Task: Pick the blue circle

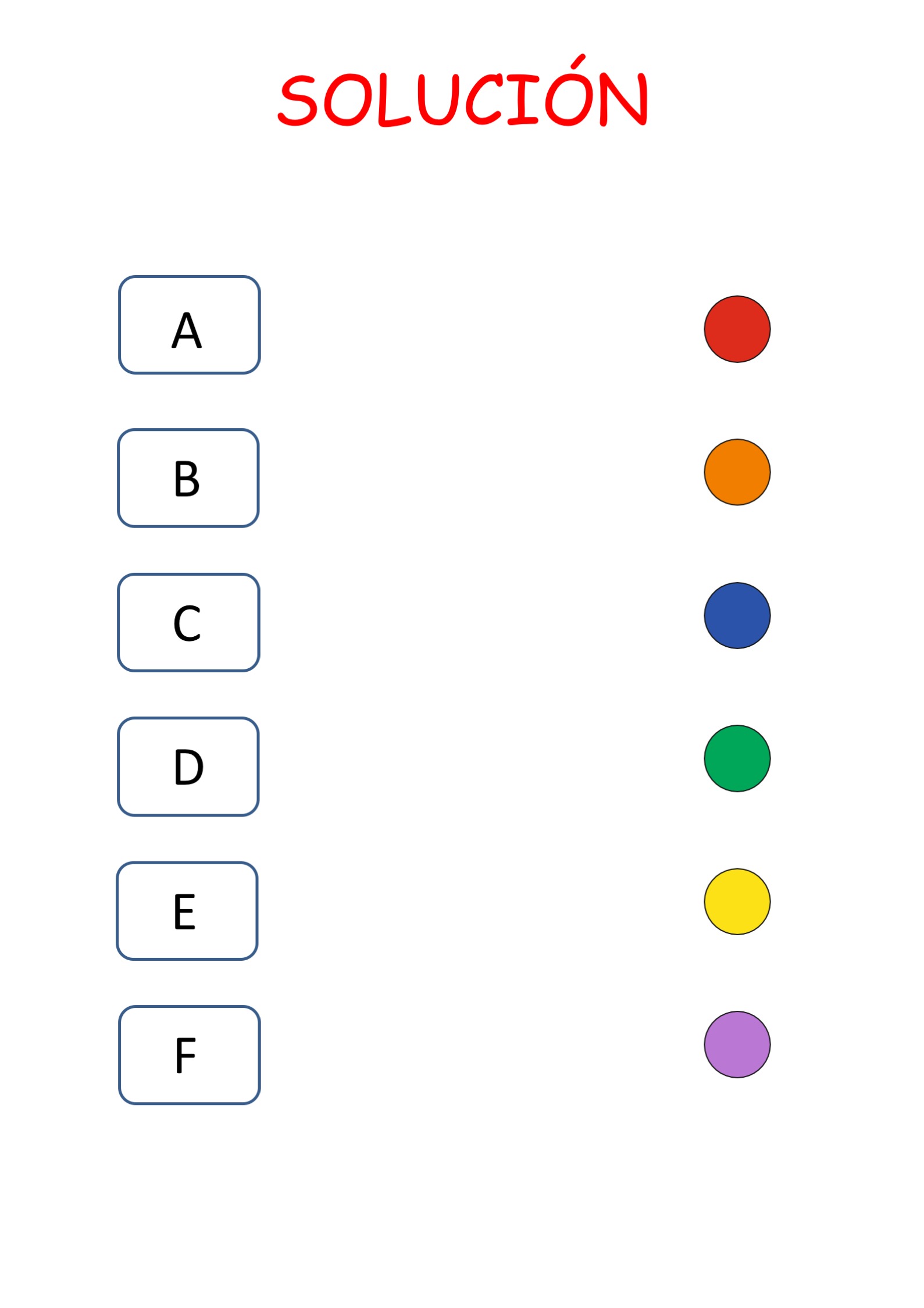Action: [x=737, y=615]
